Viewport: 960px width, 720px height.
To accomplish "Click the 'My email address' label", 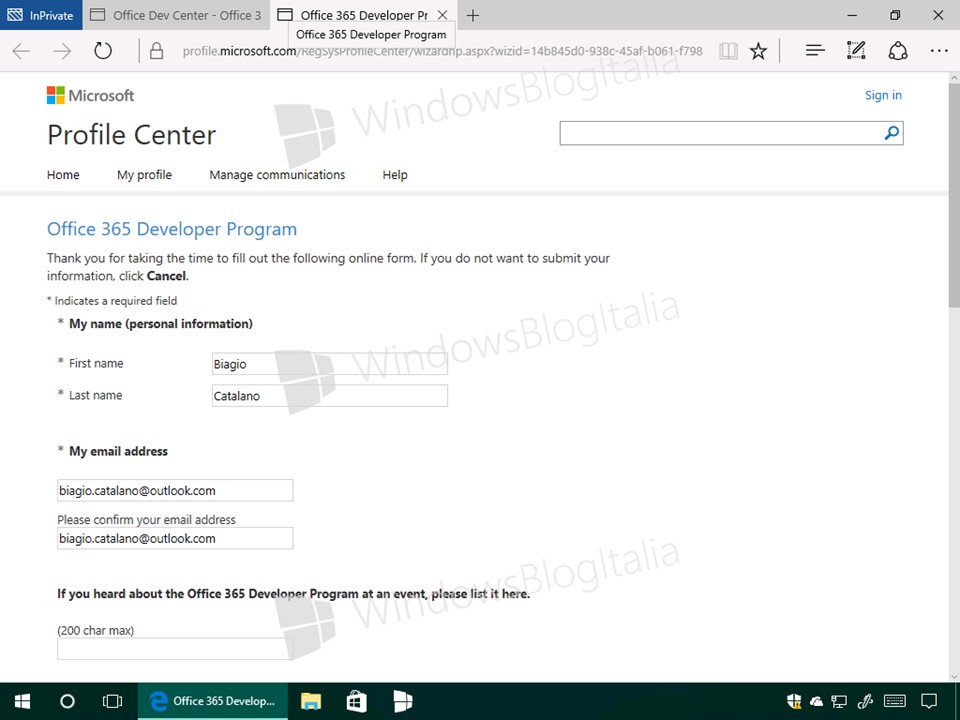I will [x=118, y=451].
